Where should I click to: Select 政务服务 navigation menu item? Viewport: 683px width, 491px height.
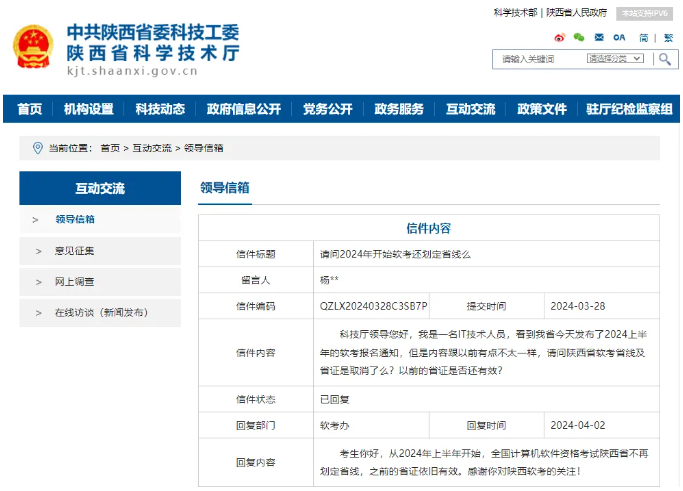coord(398,109)
